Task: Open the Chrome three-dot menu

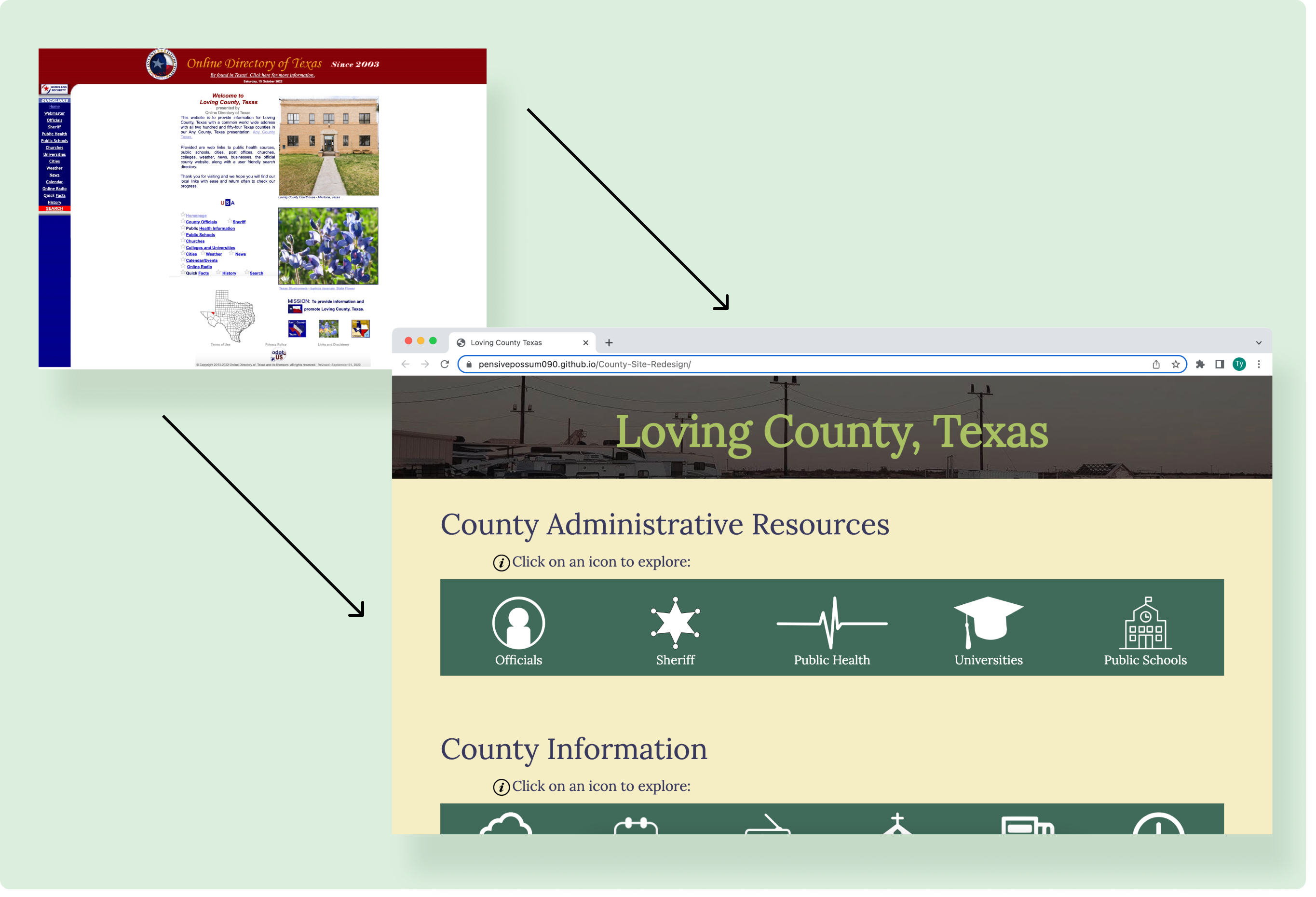Action: (x=1259, y=364)
